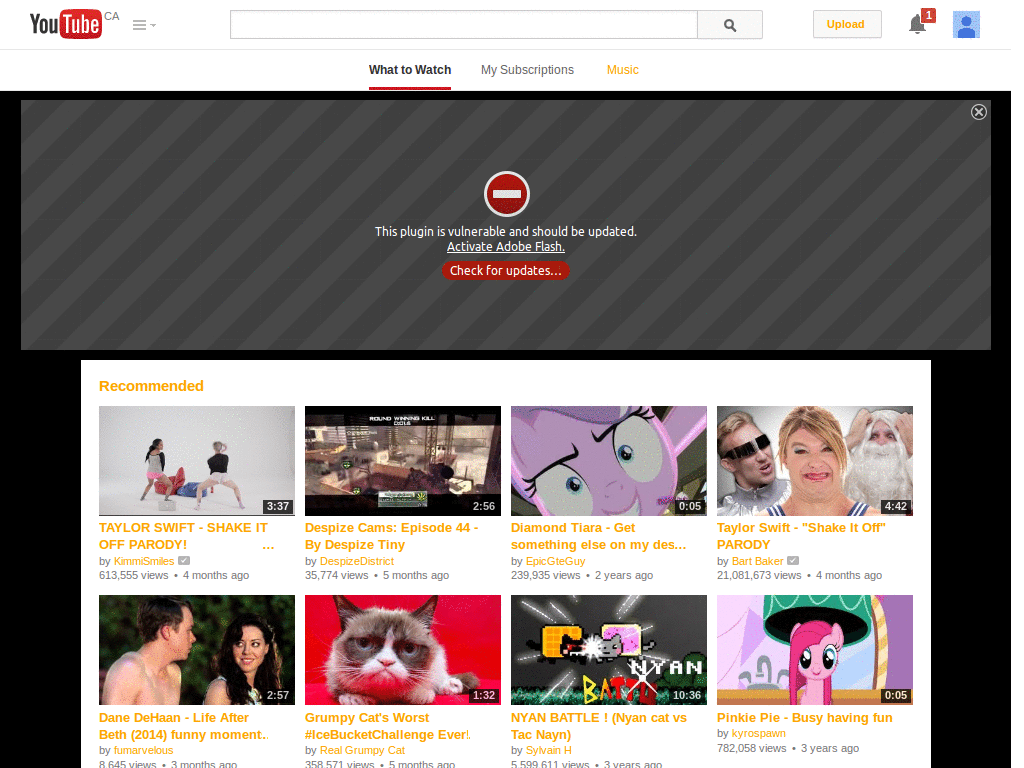Click title Grumpy Cat's Worst #IceBucketChallenge
Screen dimensions: 1024x768
click(387, 726)
